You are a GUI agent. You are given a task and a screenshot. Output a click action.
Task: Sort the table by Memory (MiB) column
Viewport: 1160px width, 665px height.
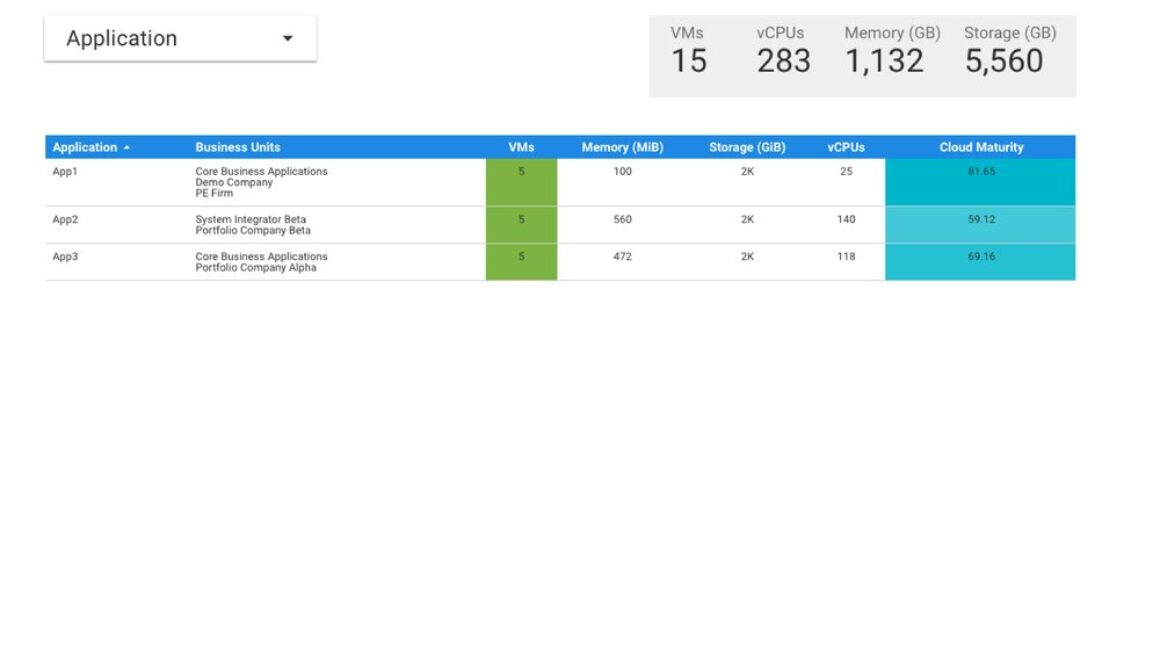(x=622, y=146)
